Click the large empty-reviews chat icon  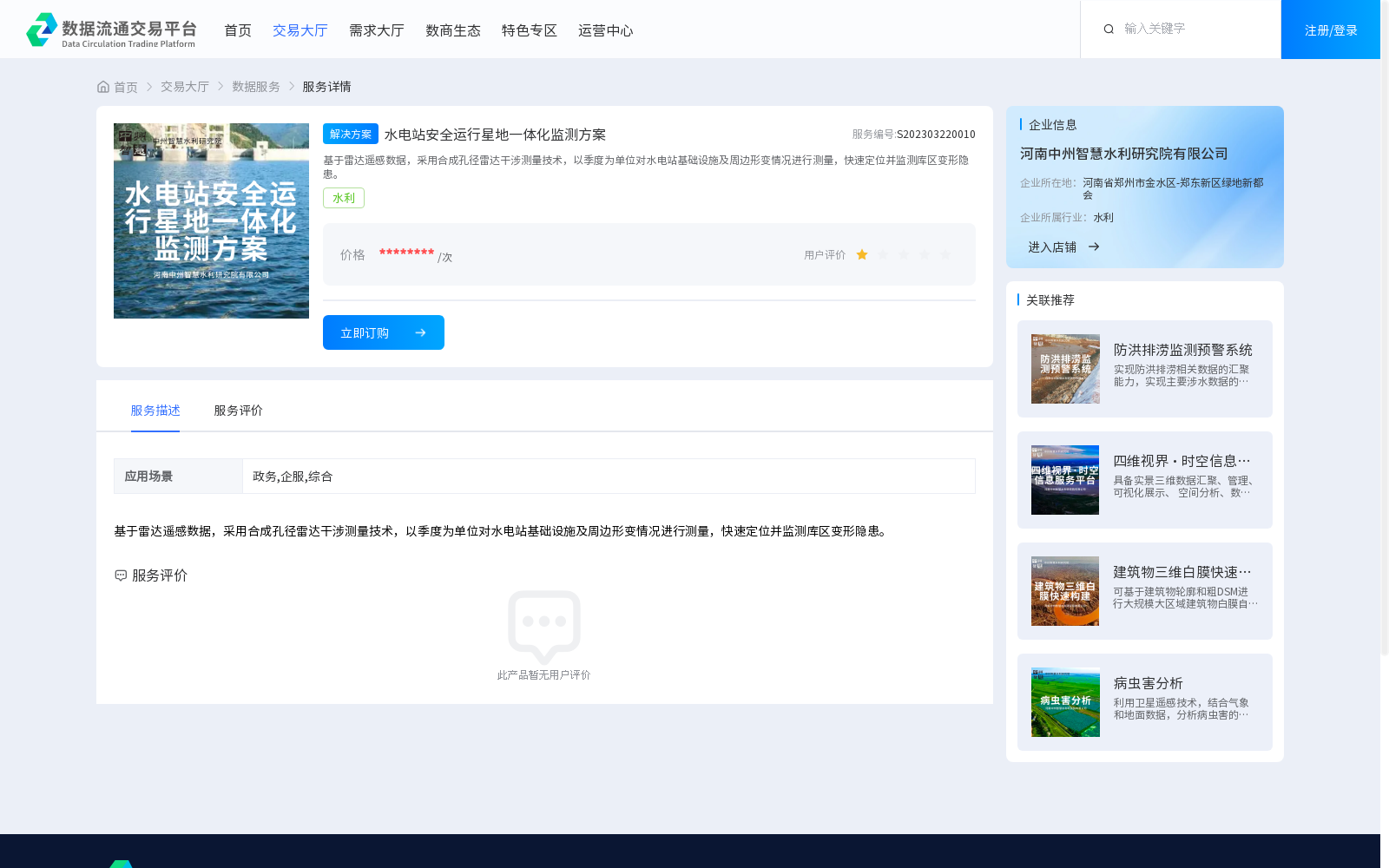click(x=544, y=627)
